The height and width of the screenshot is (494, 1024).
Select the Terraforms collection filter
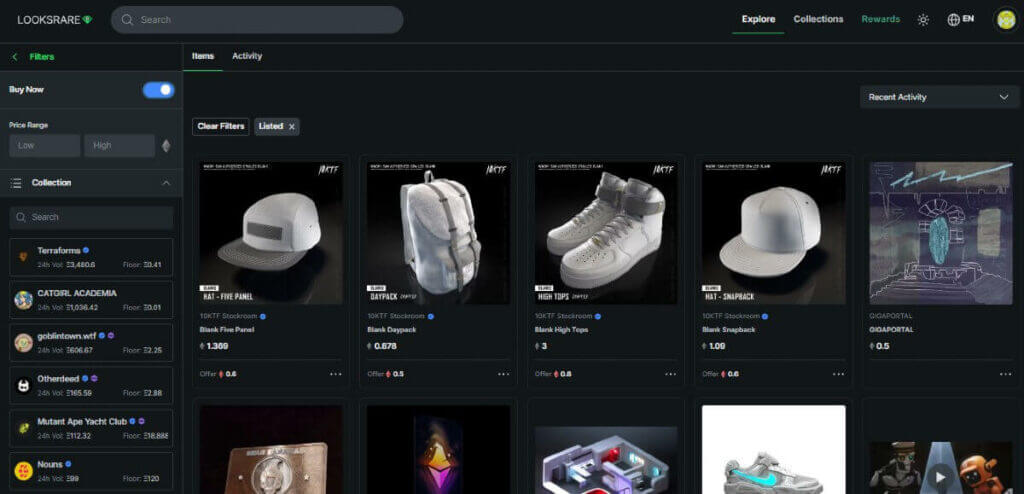[x=91, y=257]
